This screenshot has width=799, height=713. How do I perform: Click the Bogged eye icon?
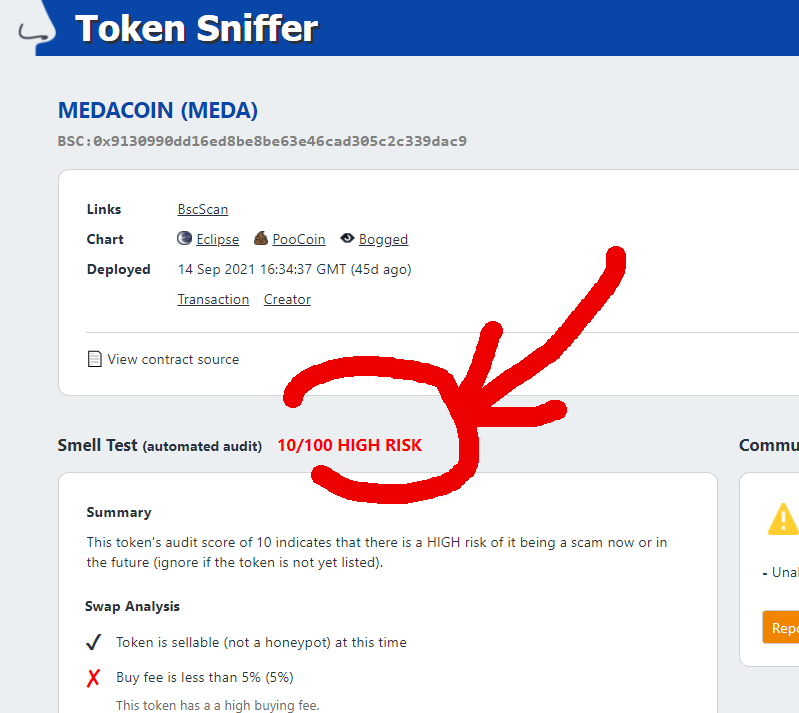click(x=347, y=238)
